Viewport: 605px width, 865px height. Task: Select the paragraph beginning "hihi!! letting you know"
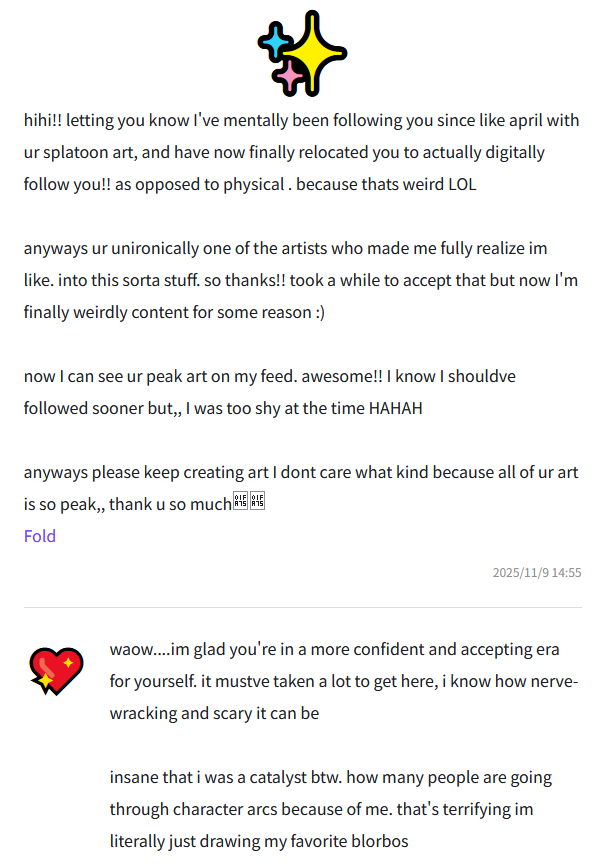click(301, 153)
